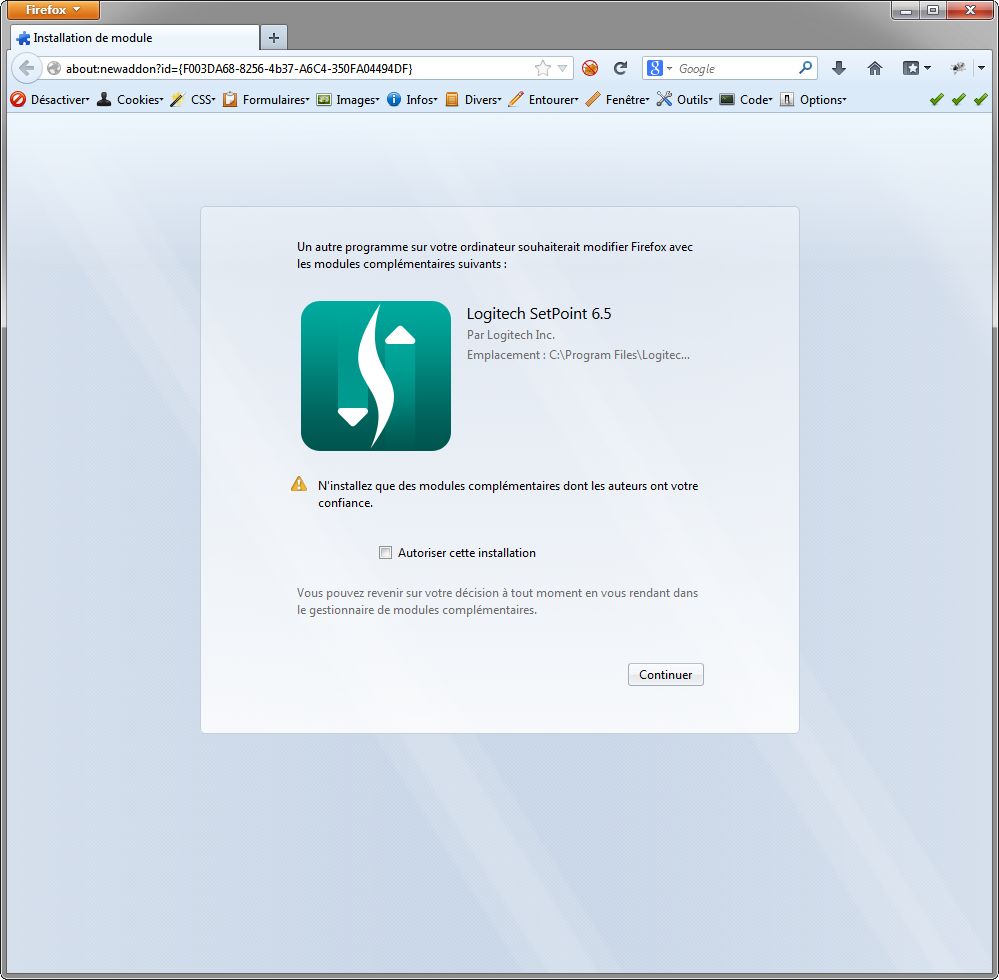Click the Logitech SetPoint add-on logo
The width and height of the screenshot is (999, 980).
click(376, 376)
